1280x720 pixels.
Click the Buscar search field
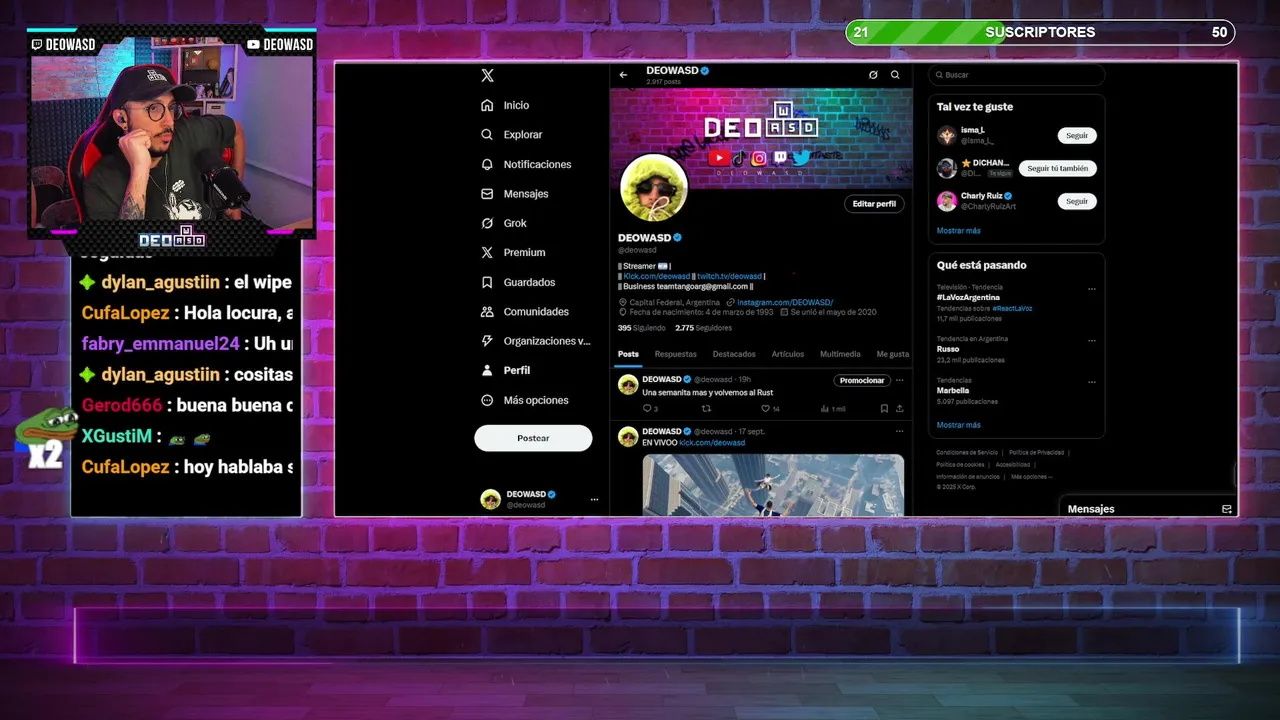(1016, 75)
